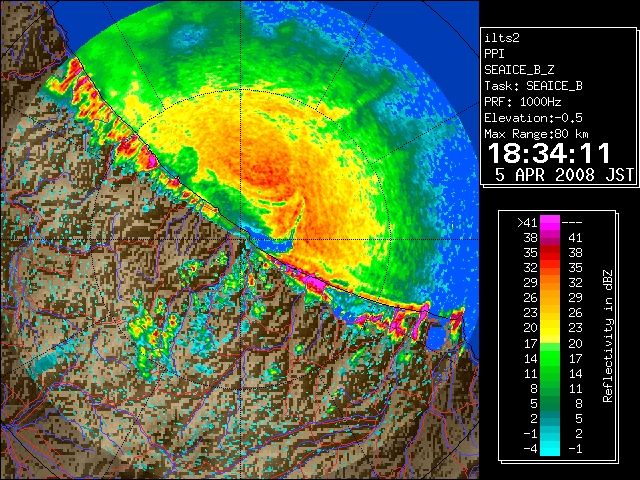Click the Max Range:80 km line

click(536, 134)
